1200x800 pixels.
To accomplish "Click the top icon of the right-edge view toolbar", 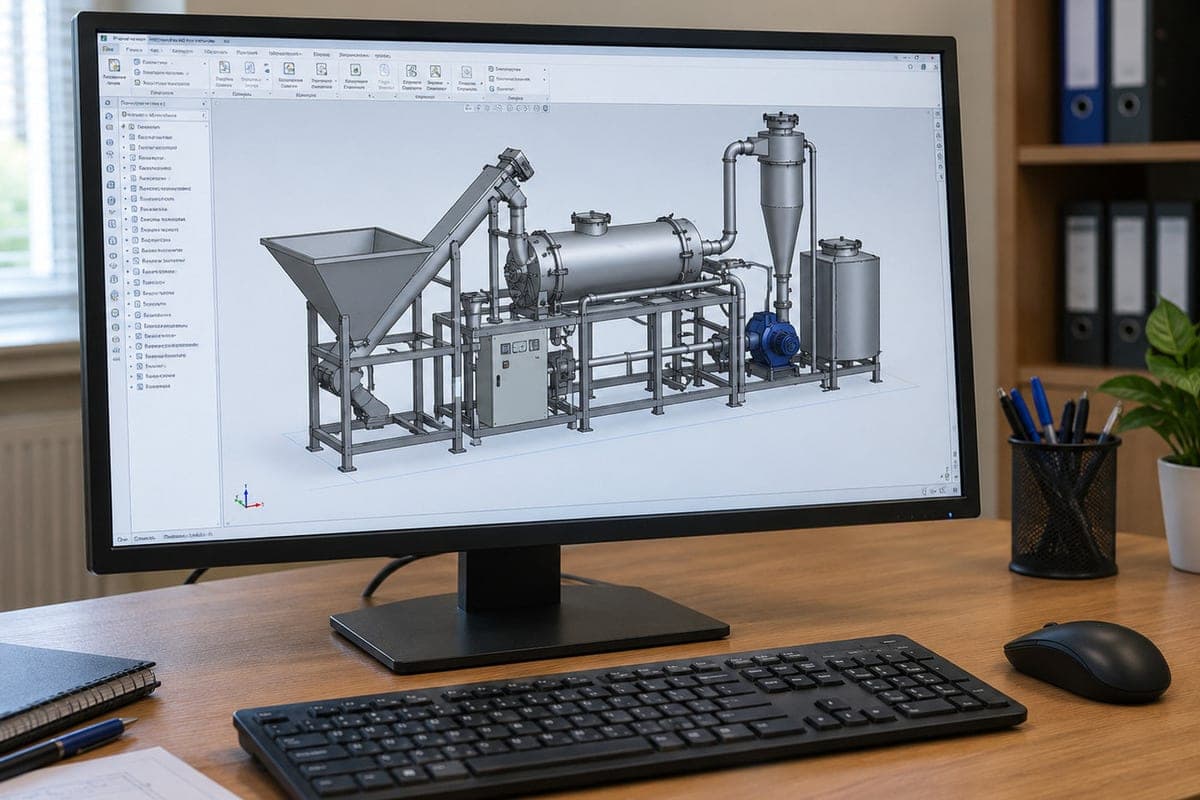I will (x=937, y=115).
